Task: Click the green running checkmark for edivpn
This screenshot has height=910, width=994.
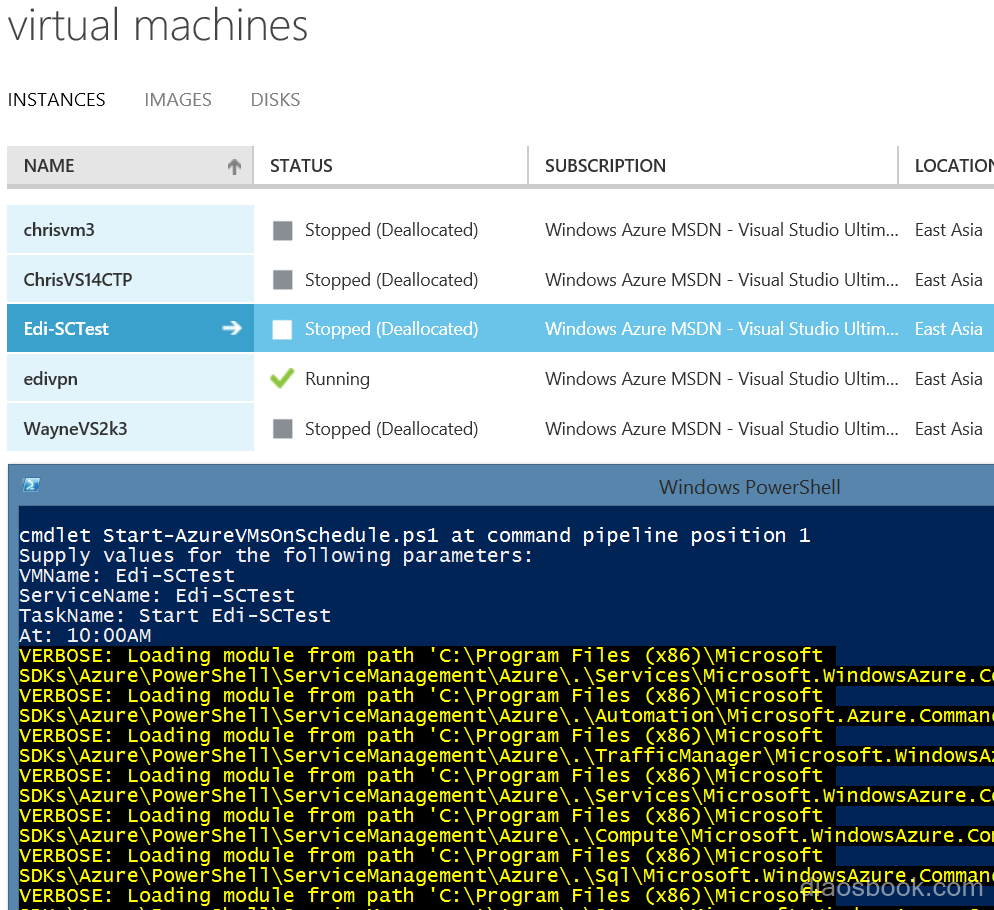Action: coord(282,378)
